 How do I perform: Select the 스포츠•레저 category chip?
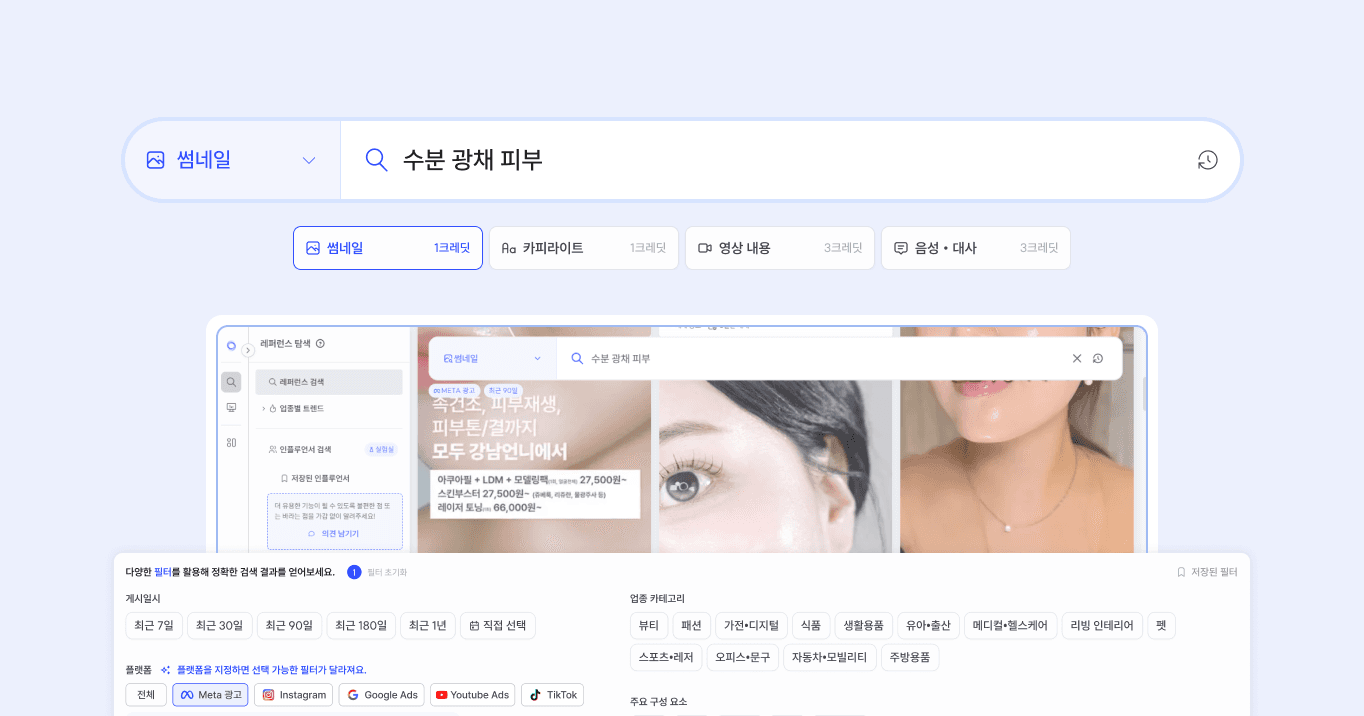[666, 657]
